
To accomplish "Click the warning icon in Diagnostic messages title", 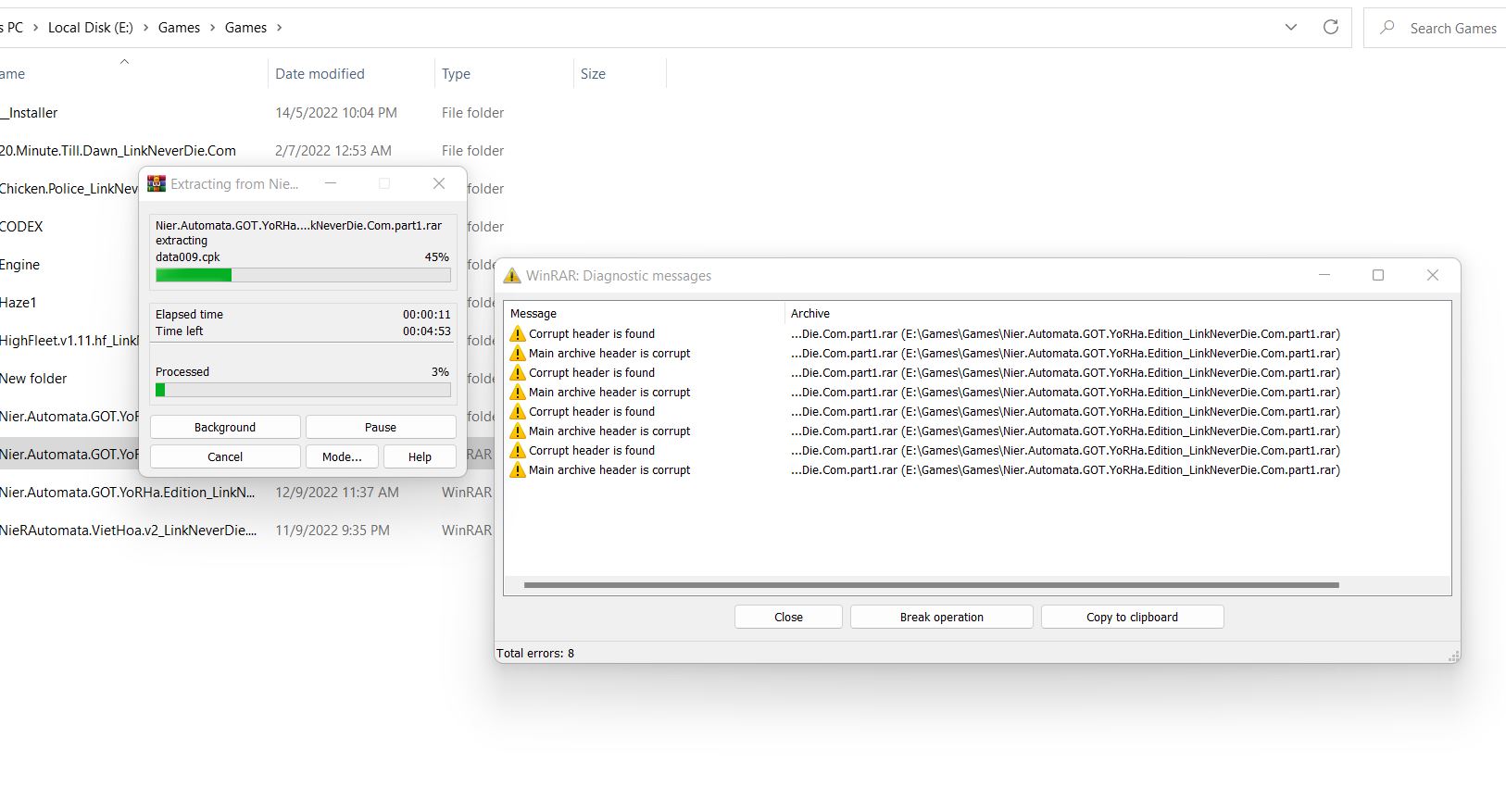I will click(511, 276).
